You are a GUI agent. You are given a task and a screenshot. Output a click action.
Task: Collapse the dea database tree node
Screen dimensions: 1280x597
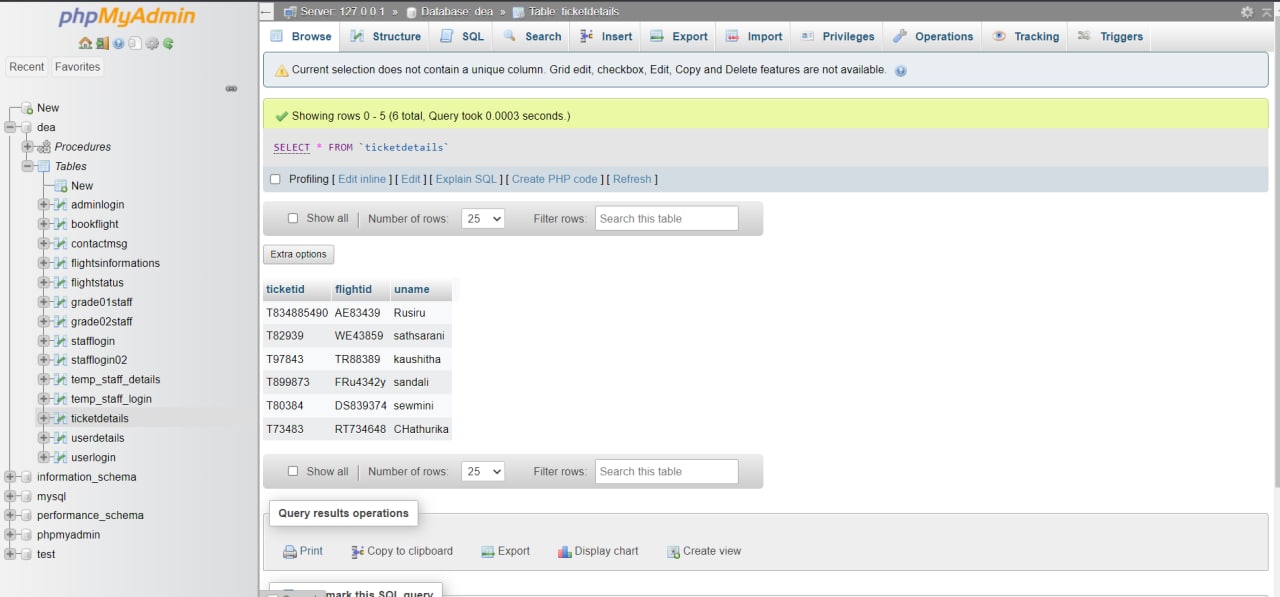pyautogui.click(x=11, y=128)
